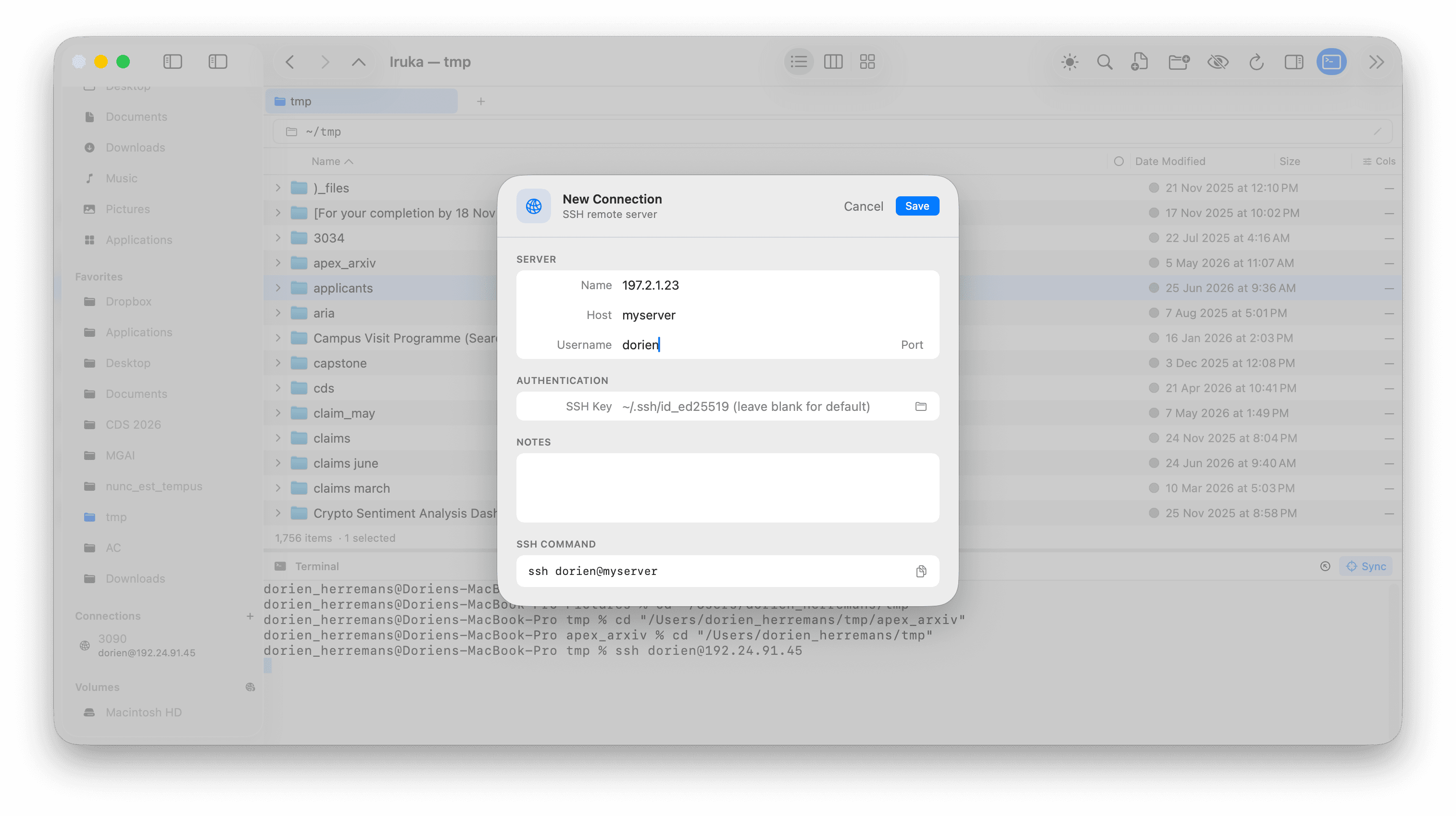1456x816 pixels.
Task: Toggle hidden files visibility eye icon
Action: pos(1218,62)
